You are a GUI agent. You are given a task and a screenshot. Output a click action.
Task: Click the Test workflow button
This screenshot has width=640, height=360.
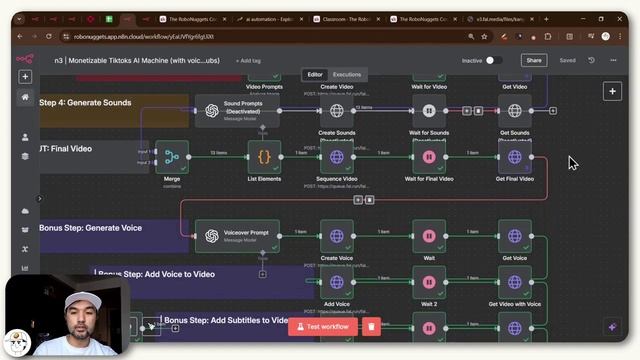click(x=323, y=327)
